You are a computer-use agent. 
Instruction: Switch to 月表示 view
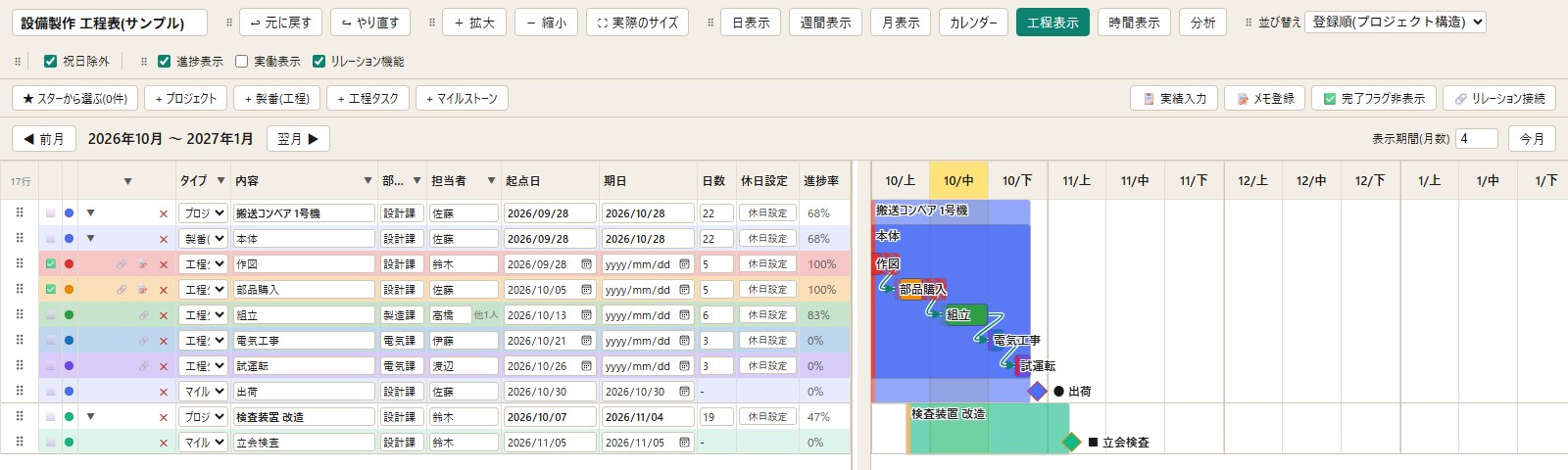click(x=901, y=23)
